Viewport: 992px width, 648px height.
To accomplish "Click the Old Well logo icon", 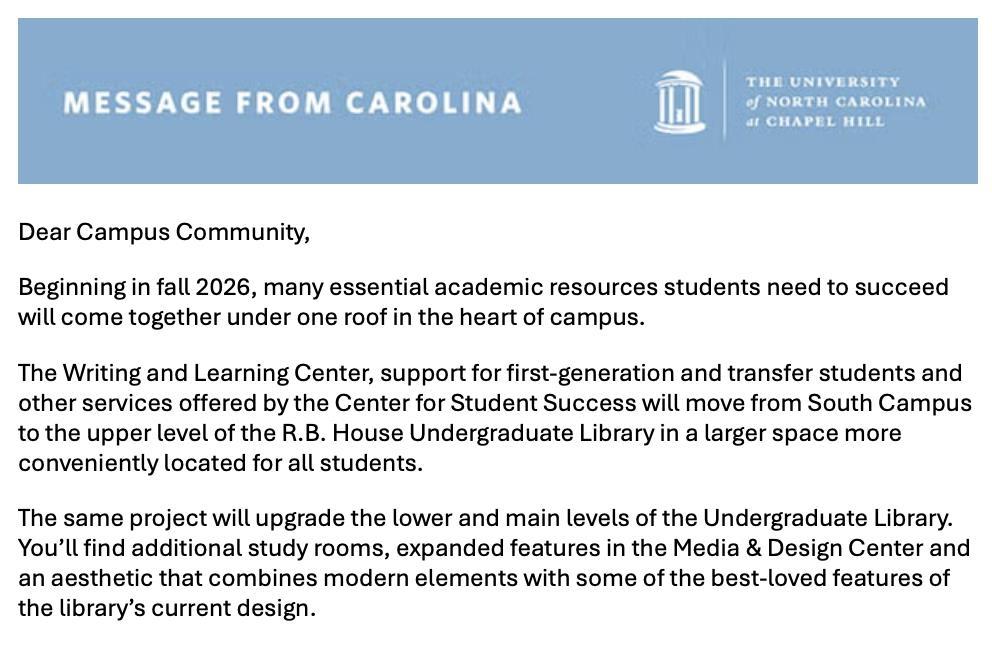I will [679, 101].
